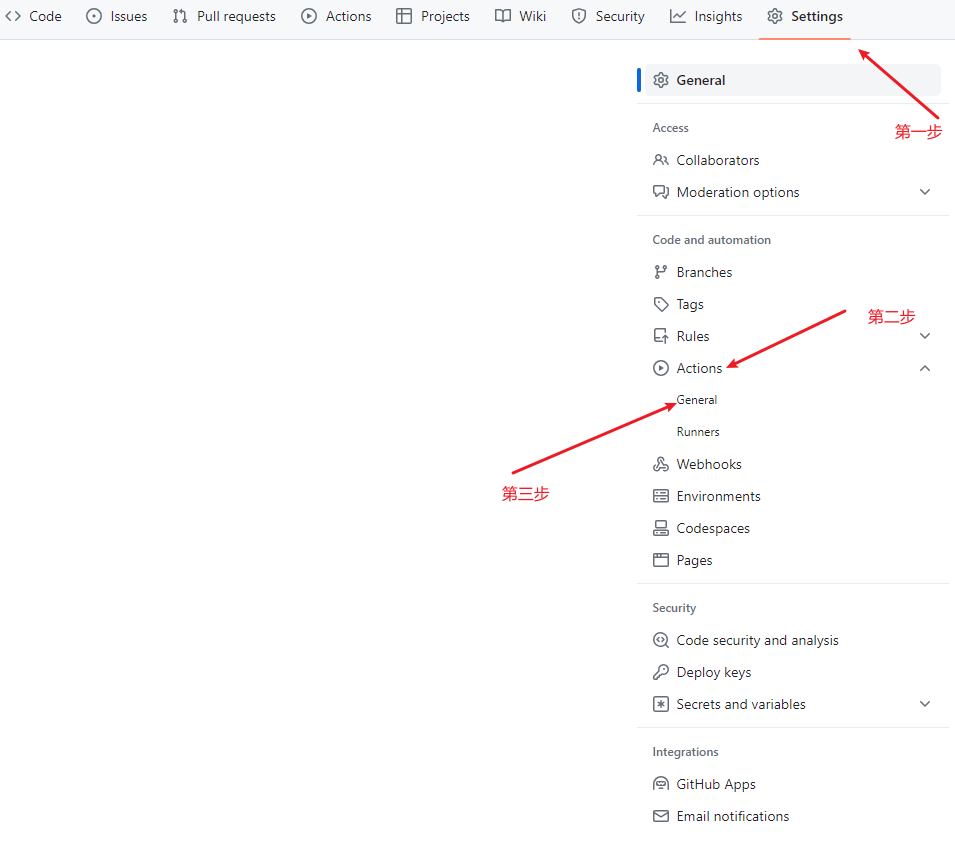The height and width of the screenshot is (855, 955).
Task: Click the git branch icon beside Branches
Action: [x=661, y=272]
